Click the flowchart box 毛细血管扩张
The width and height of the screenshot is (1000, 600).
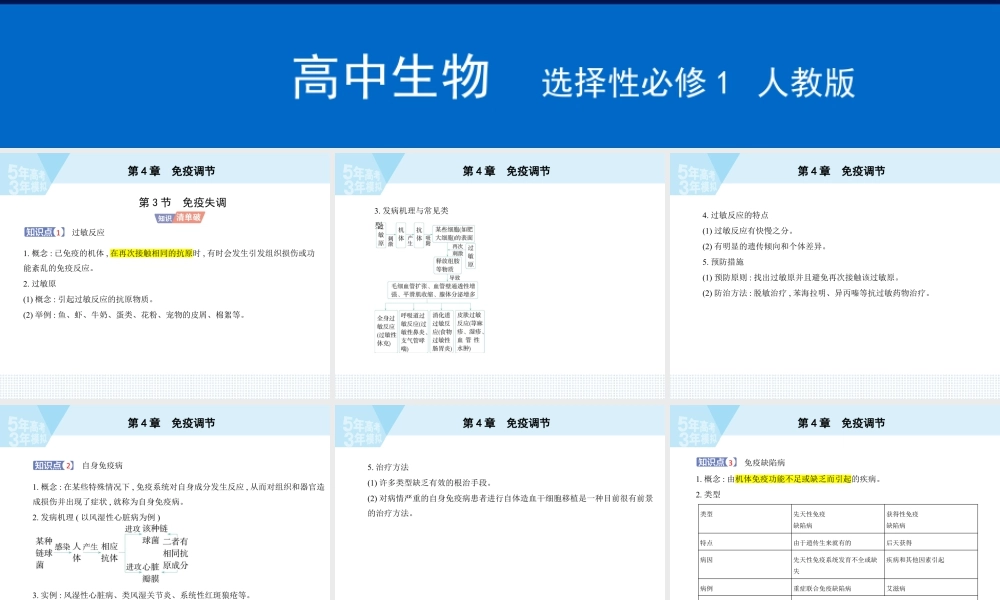pyautogui.click(x=432, y=290)
